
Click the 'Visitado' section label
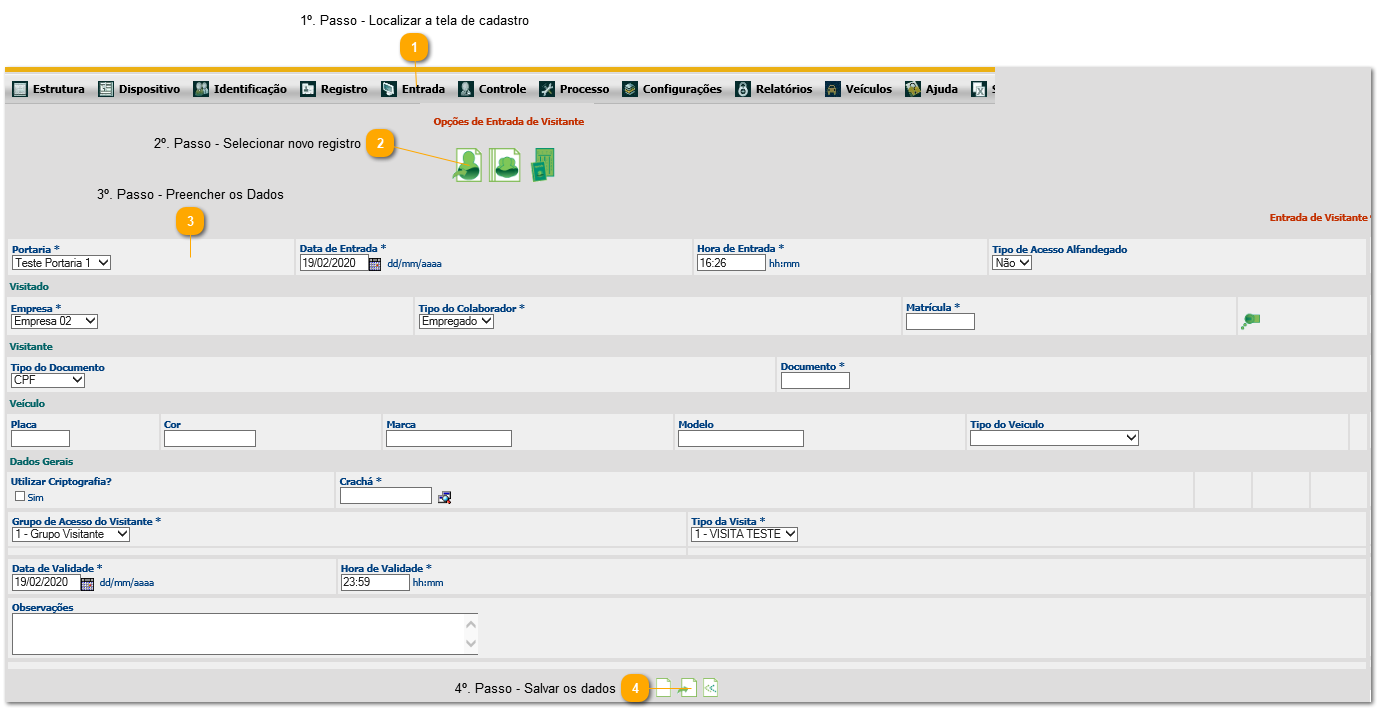tap(29, 287)
